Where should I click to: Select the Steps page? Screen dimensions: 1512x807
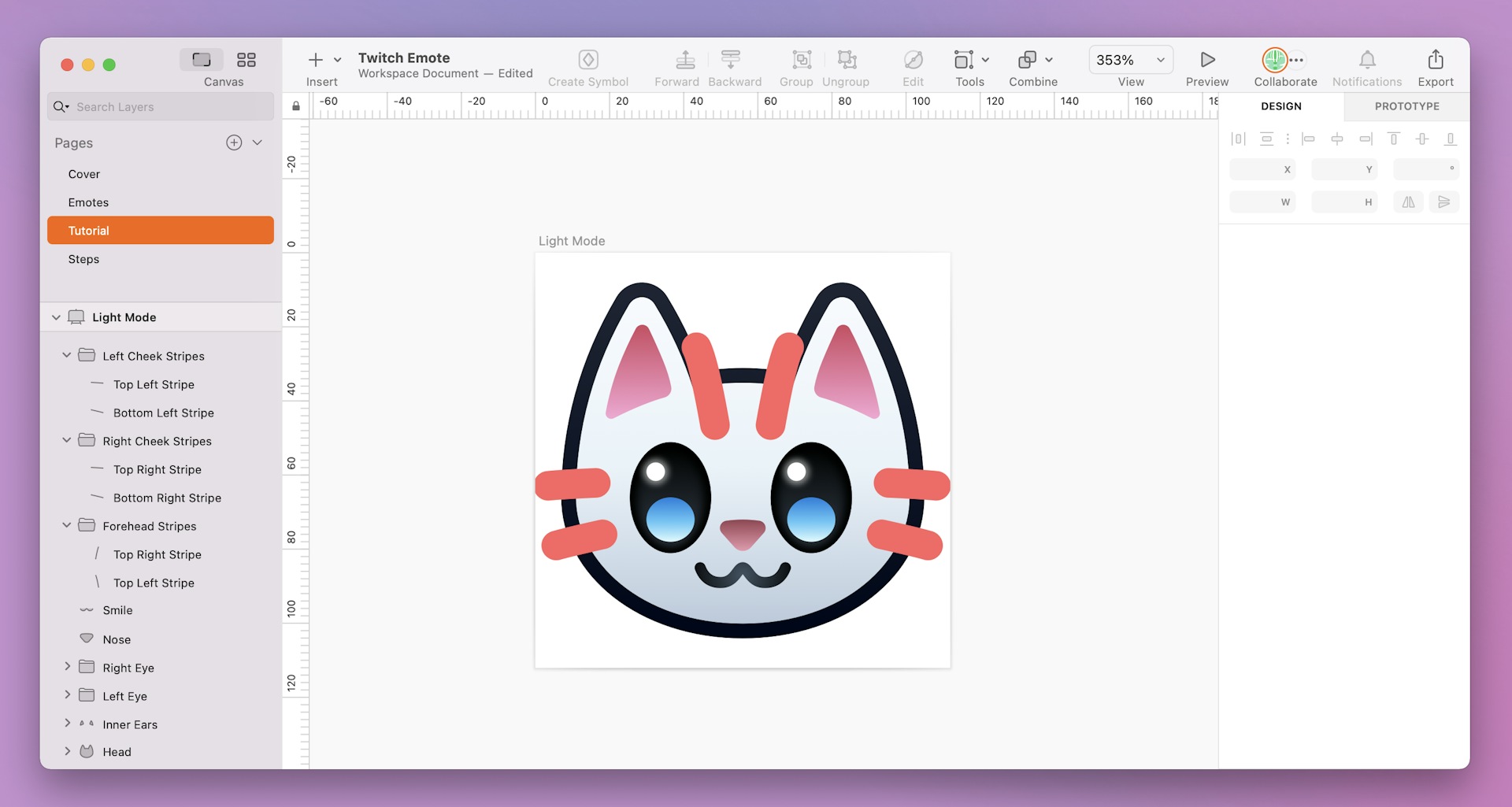(x=83, y=258)
